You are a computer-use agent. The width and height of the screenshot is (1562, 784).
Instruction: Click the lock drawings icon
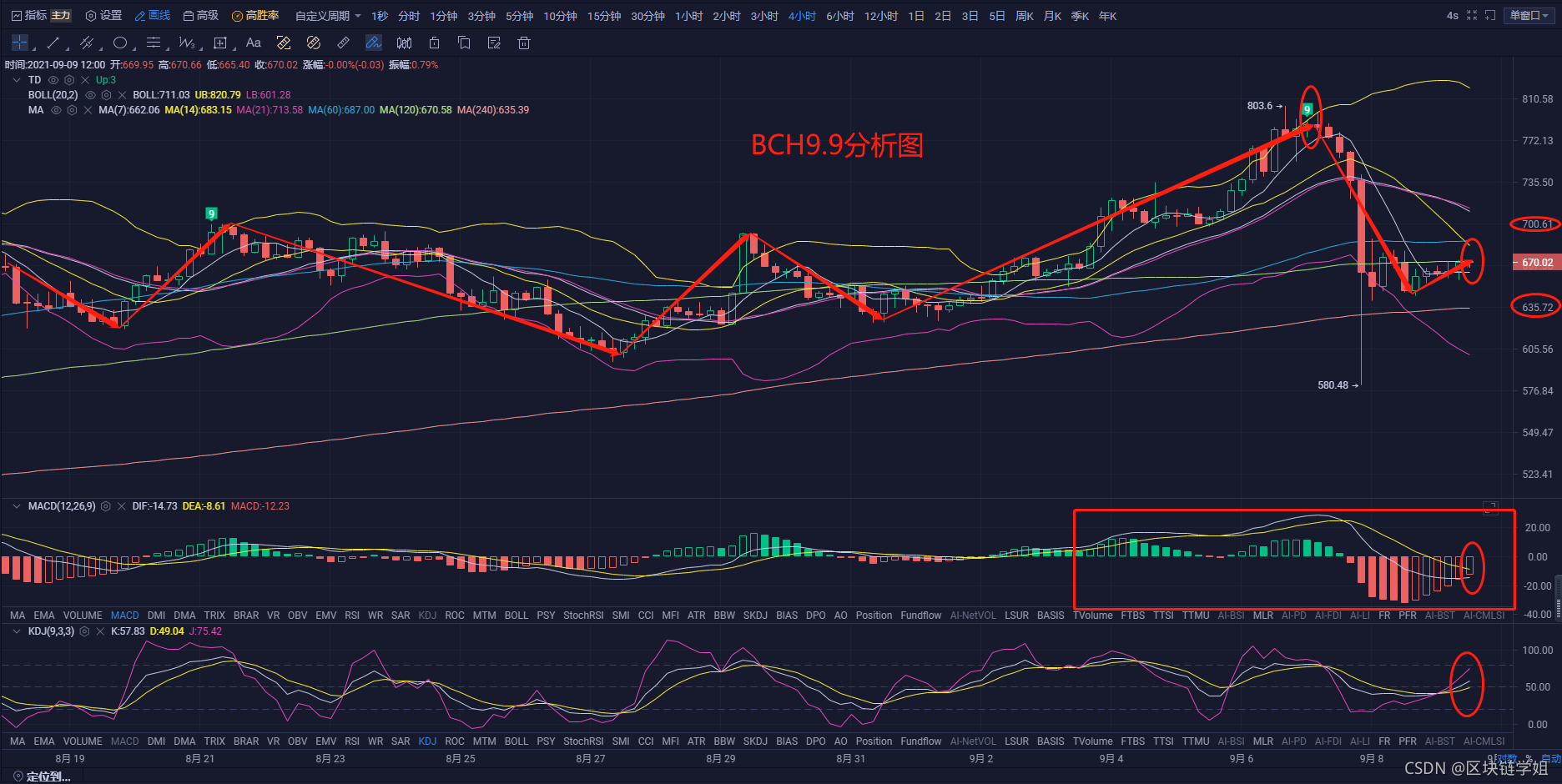click(x=434, y=43)
